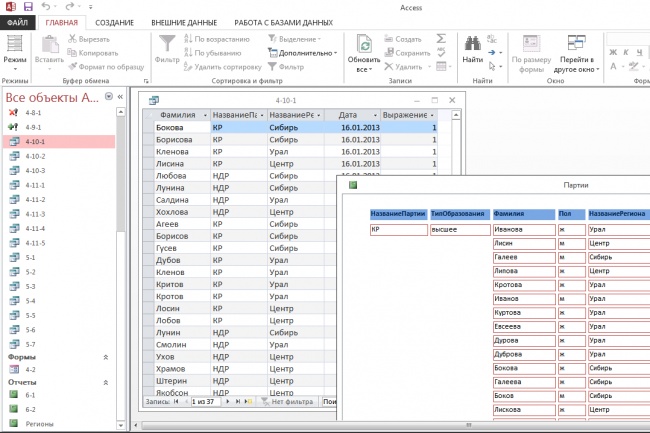This screenshot has width=650, height=433.
Task: Select Формат по образцу painter
Action: (x=106, y=67)
